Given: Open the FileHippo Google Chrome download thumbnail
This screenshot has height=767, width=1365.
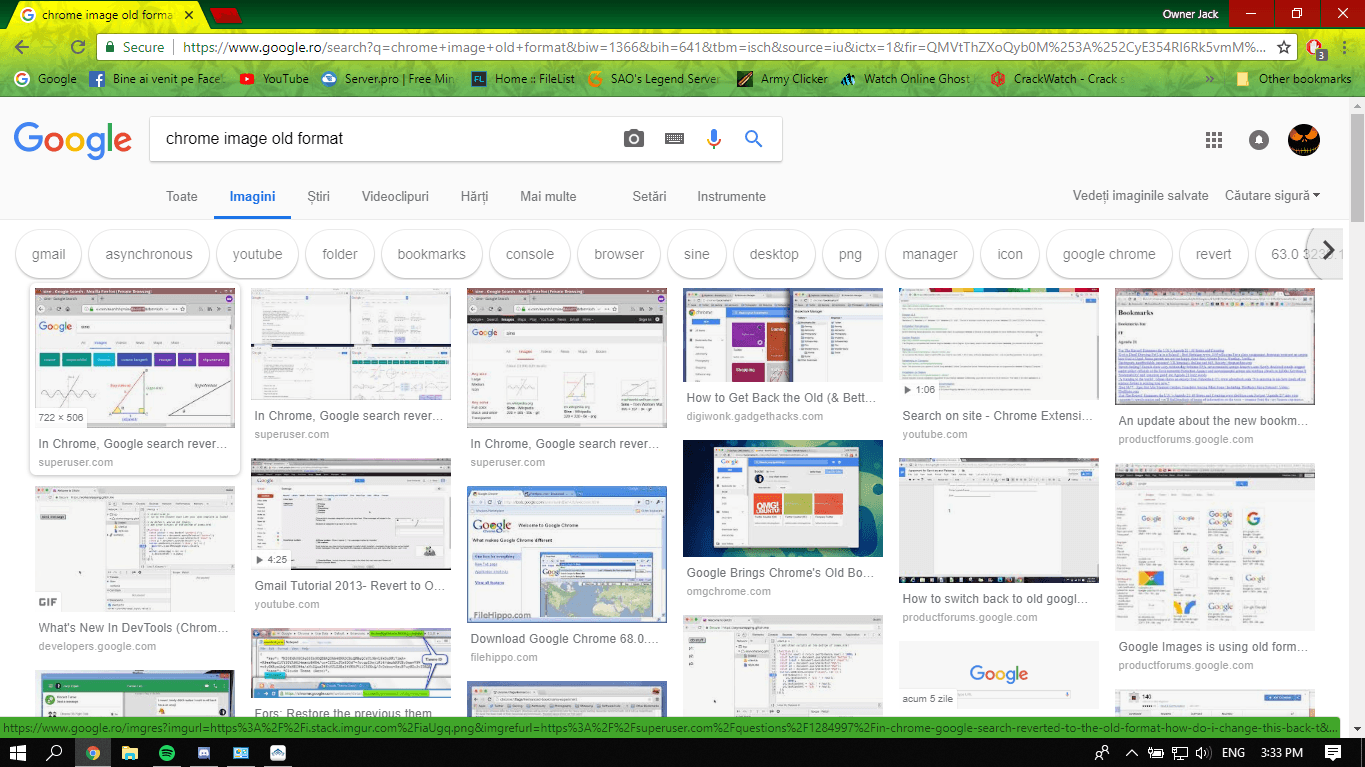Looking at the screenshot, I should coord(566,555).
